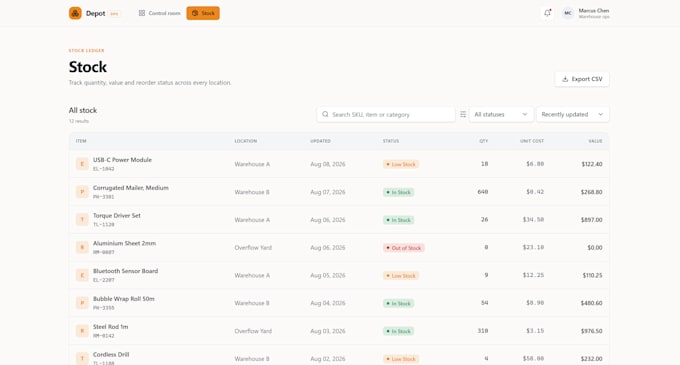The image size is (680, 365).
Task: Open the Torque Driver Set item name
Action: click(x=117, y=215)
